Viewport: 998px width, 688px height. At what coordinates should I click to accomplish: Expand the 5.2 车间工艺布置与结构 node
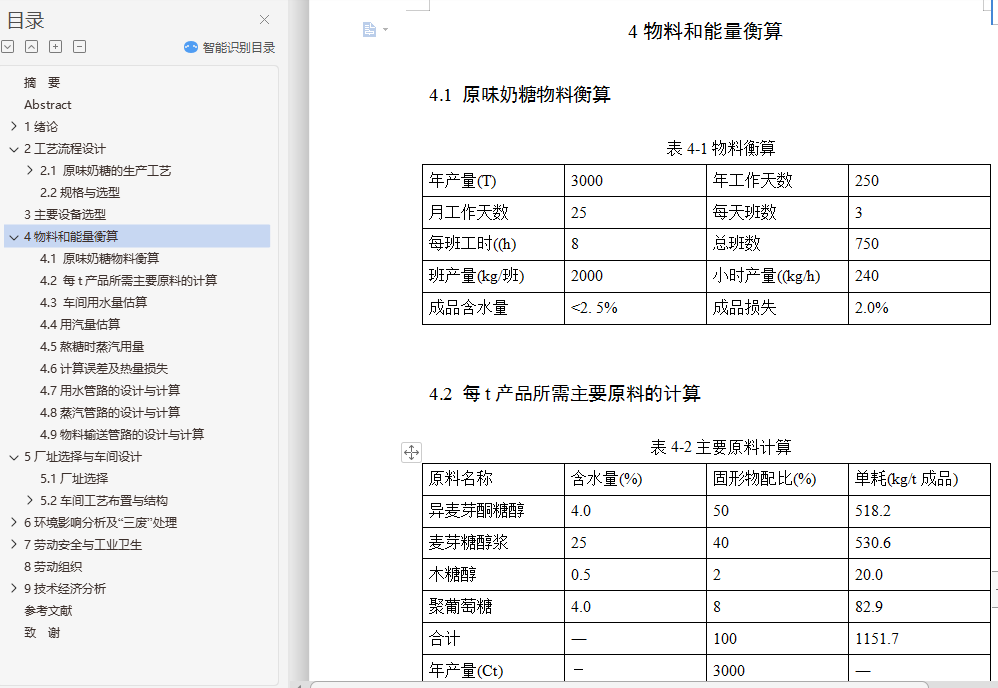click(x=30, y=501)
